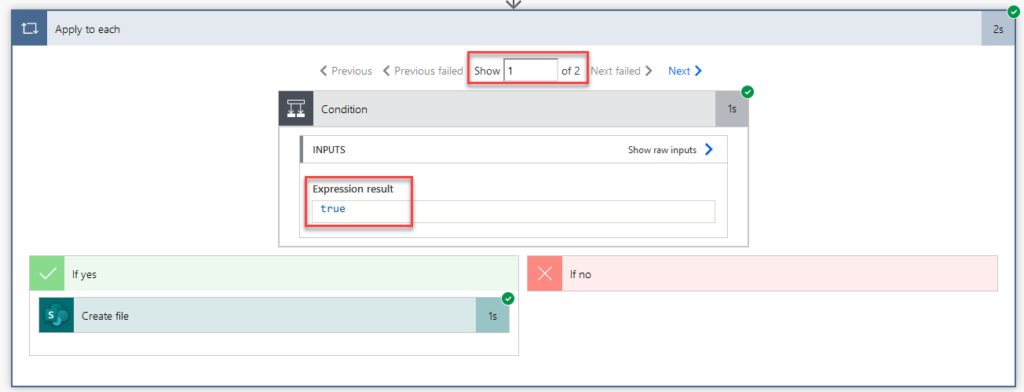1024x392 pixels.
Task: Collapse the Condition action header
Action: tap(514, 108)
